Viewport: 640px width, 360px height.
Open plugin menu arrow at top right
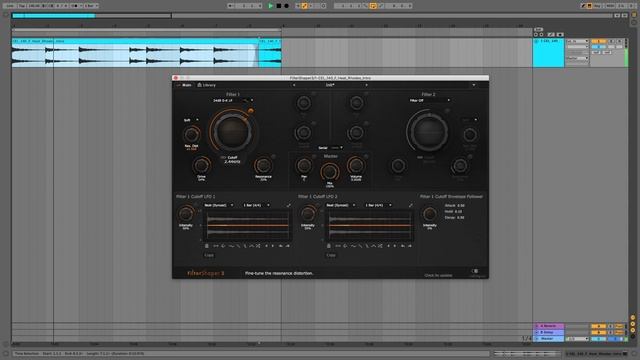[473, 85]
